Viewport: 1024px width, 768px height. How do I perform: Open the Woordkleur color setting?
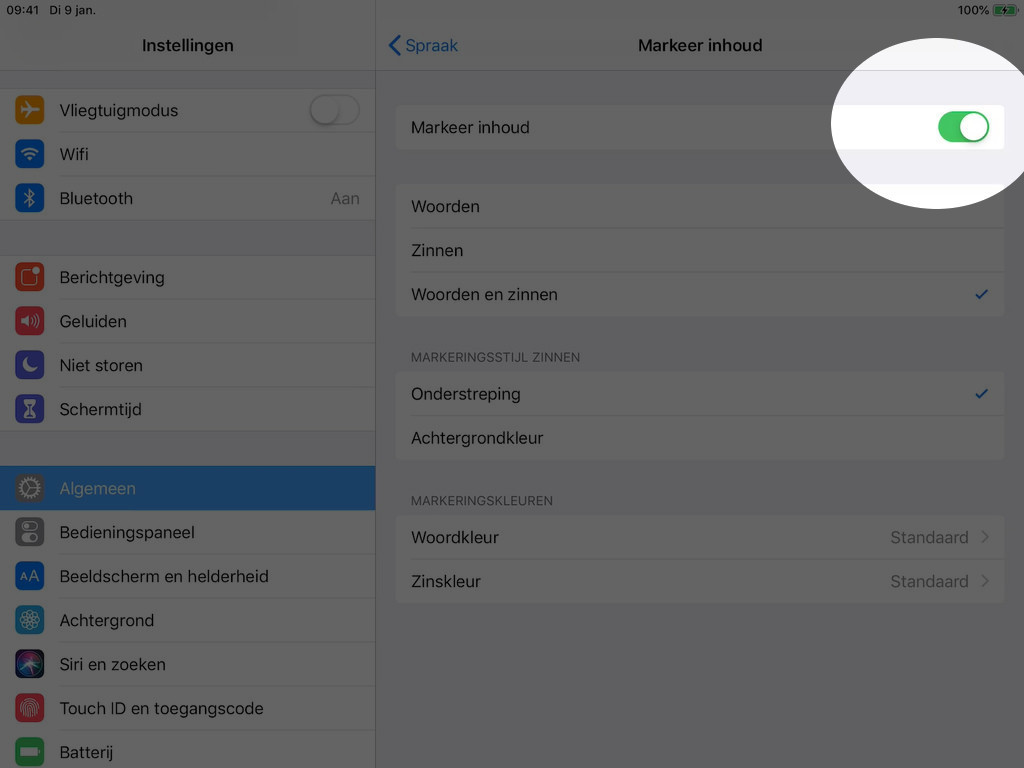click(699, 537)
